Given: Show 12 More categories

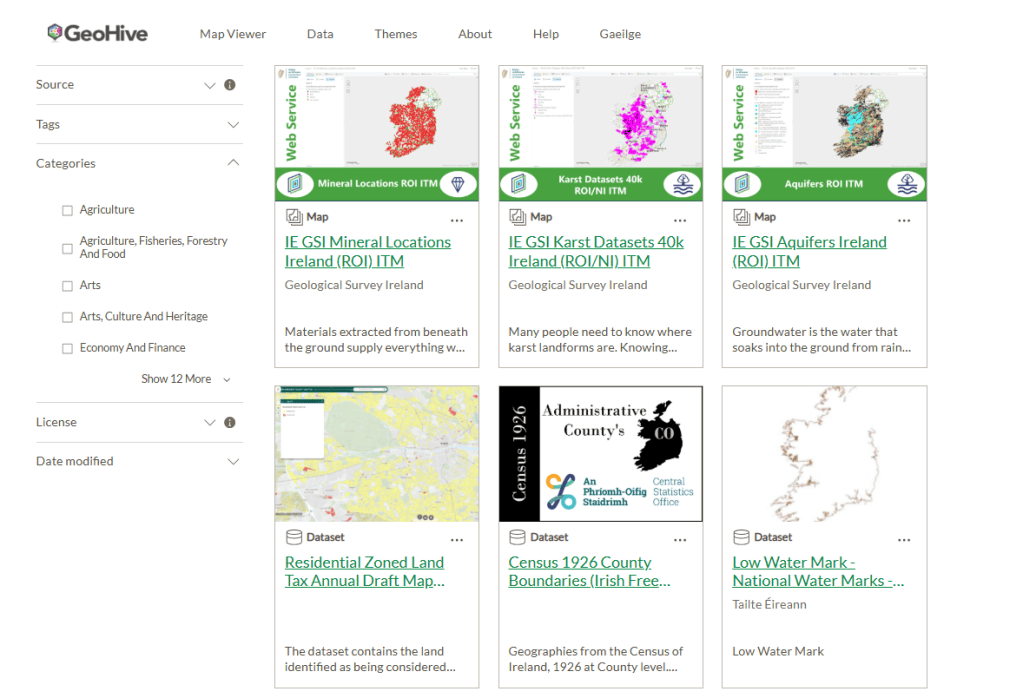Looking at the screenshot, I should coord(185,379).
